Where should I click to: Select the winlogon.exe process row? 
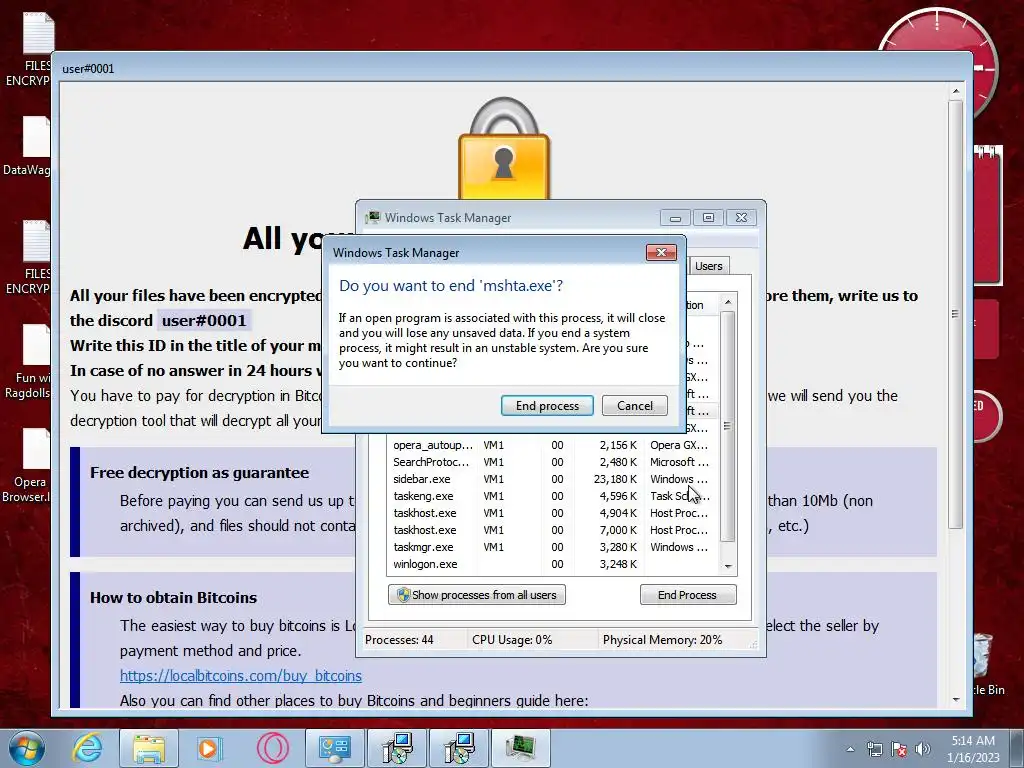click(x=552, y=564)
